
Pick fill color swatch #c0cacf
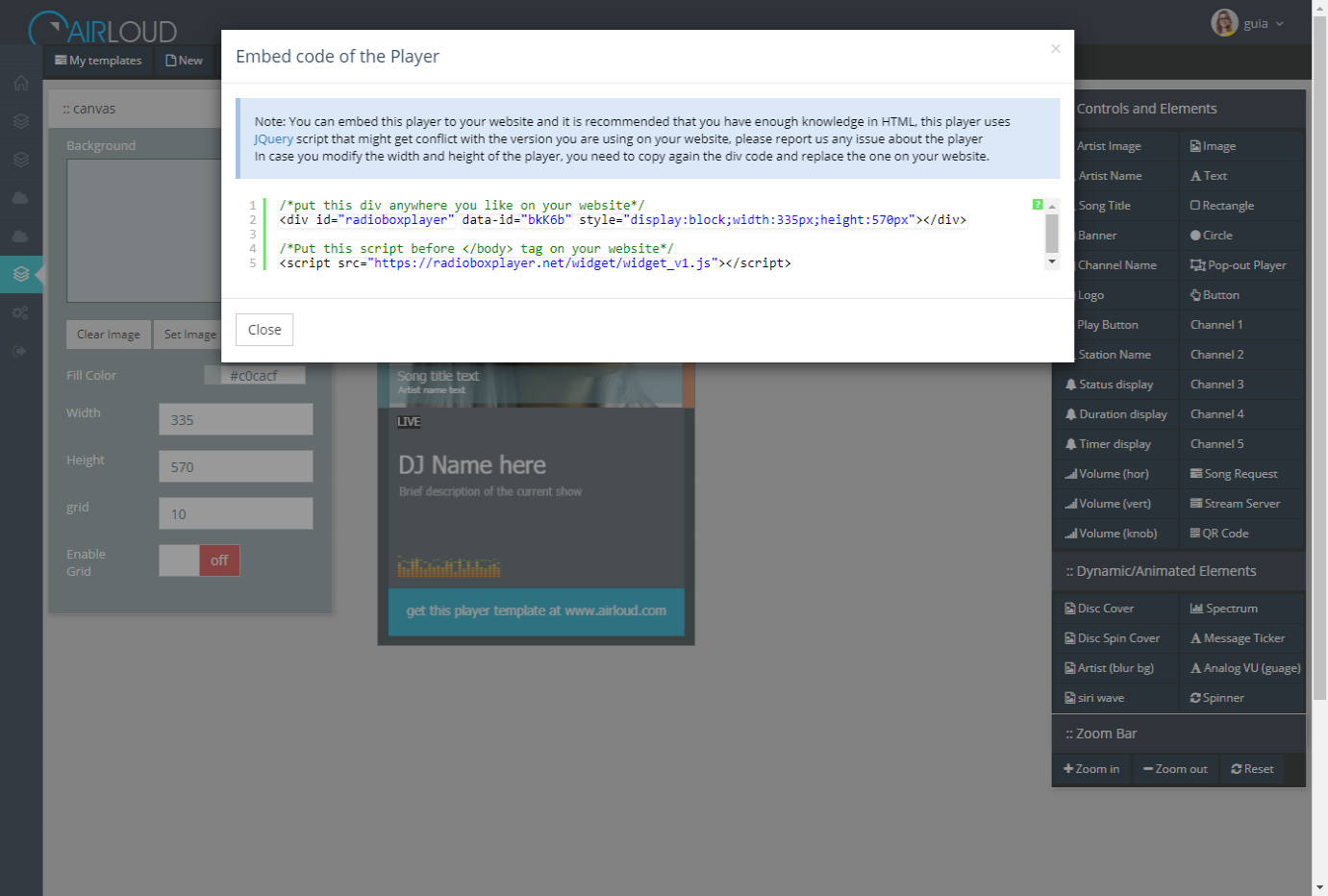pos(255,376)
